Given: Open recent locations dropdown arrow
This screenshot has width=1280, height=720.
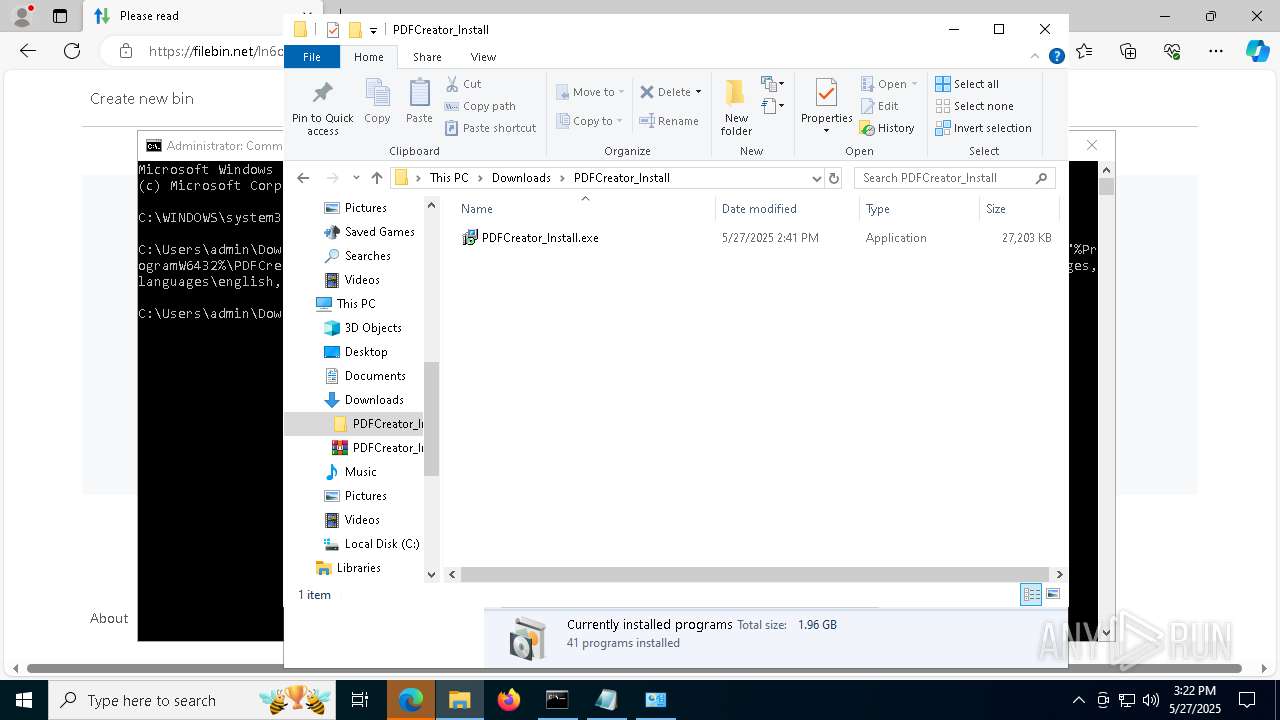Looking at the screenshot, I should (x=356, y=178).
